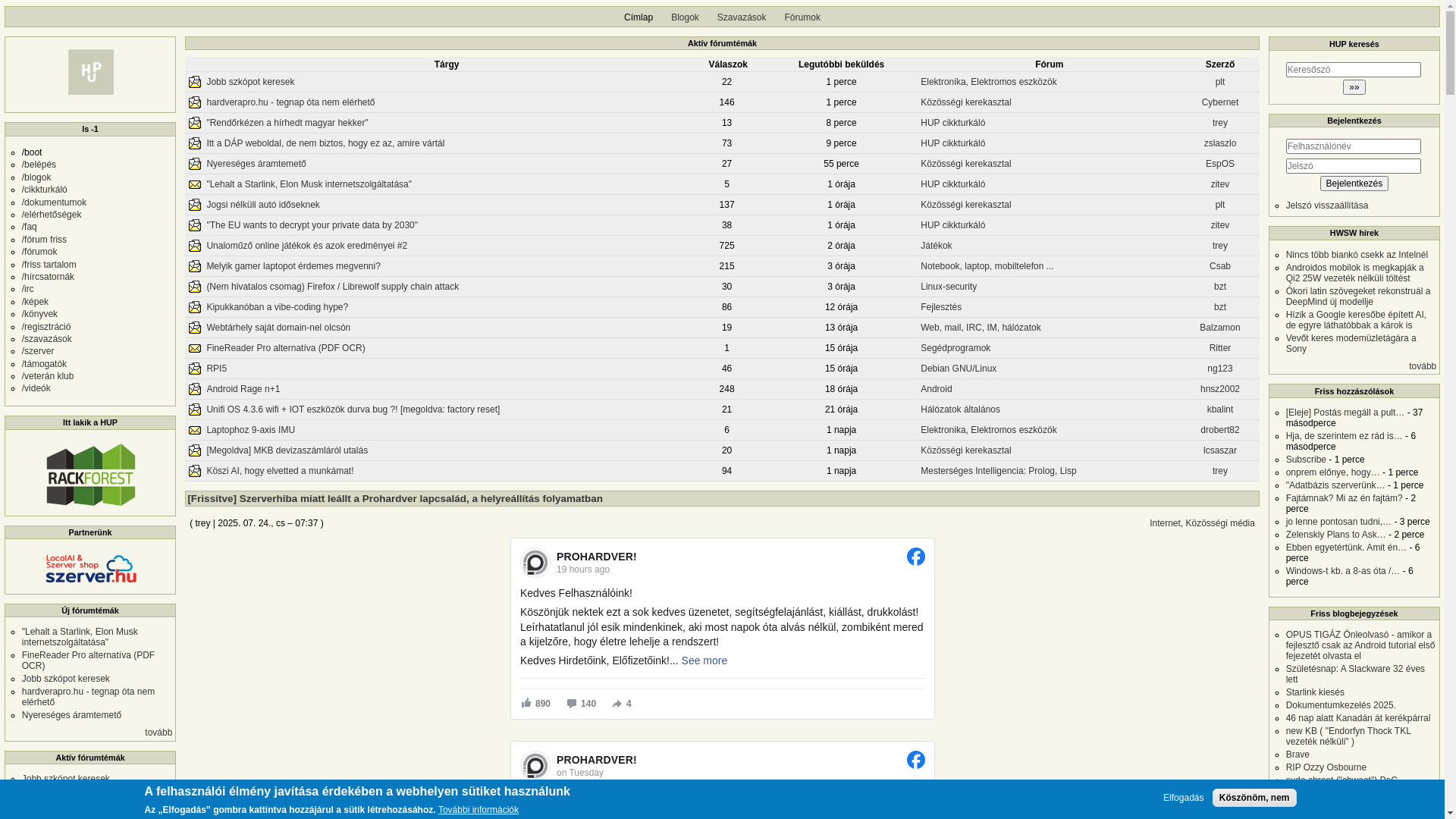Click the share icon showing 4
Image resolution: width=1456 pixels, height=819 pixels.
pyautogui.click(x=617, y=704)
